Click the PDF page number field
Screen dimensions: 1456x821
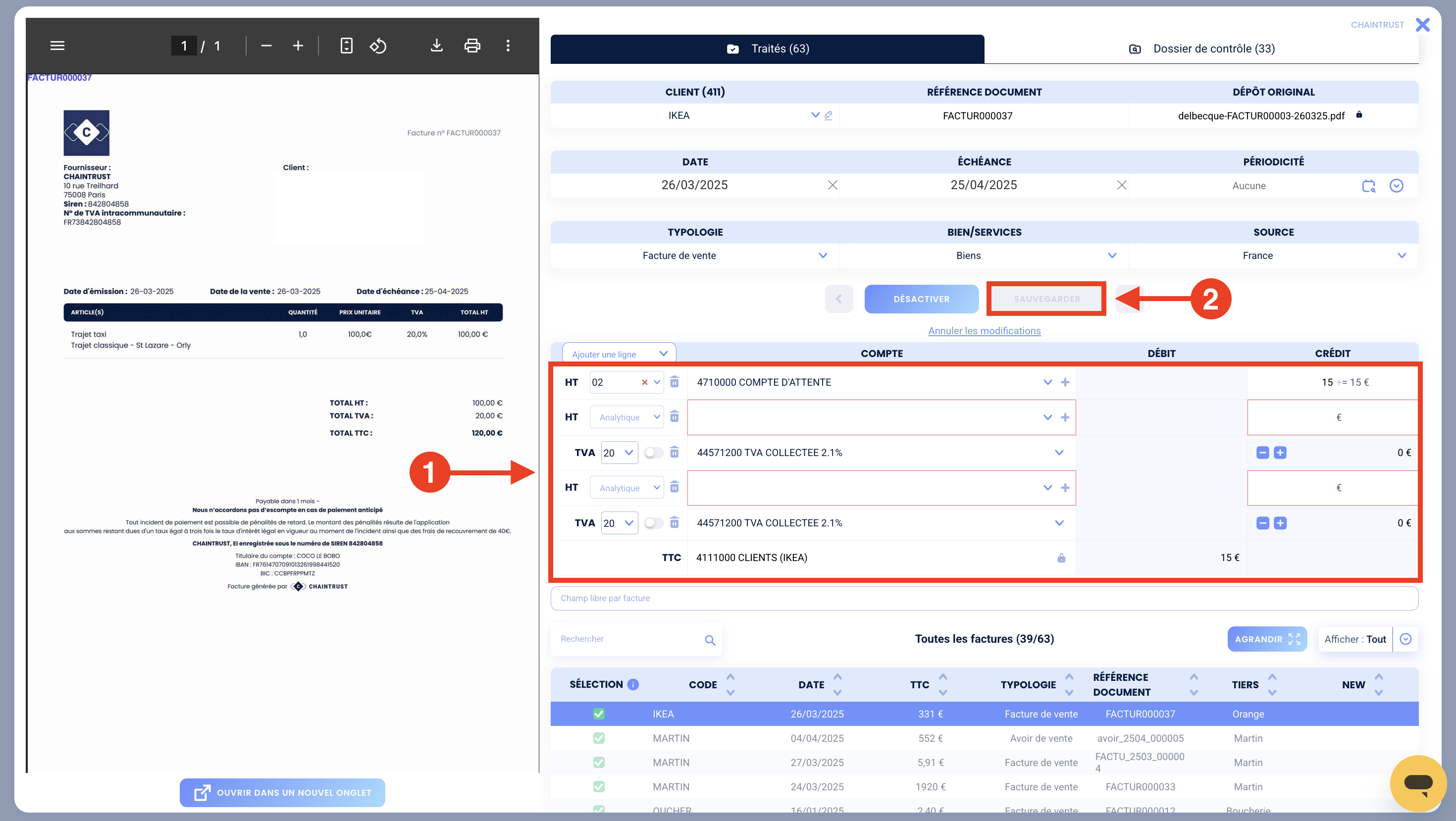pyautogui.click(x=184, y=46)
